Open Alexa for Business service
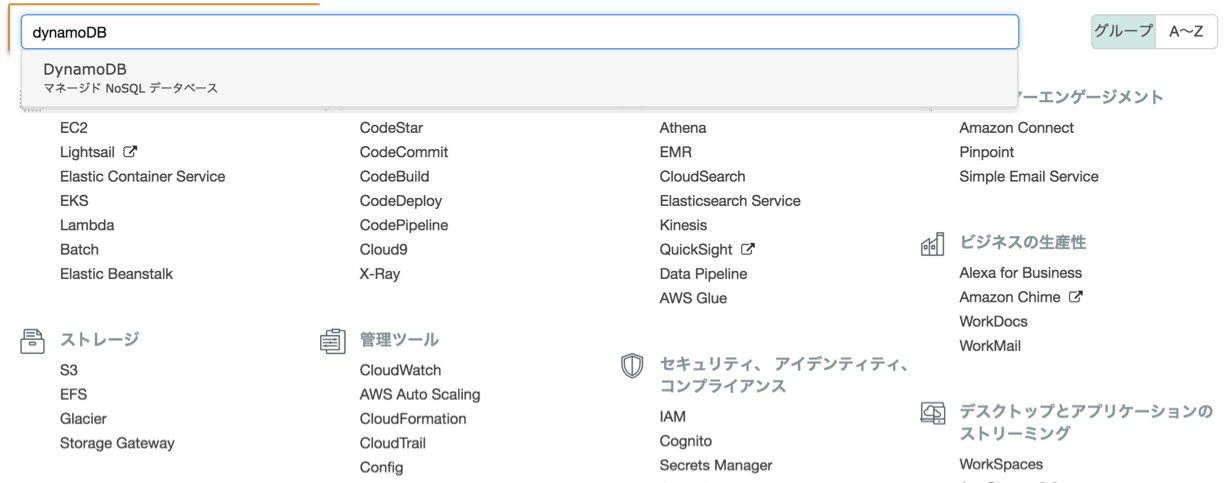This screenshot has height=483, width=1229. coord(1021,273)
